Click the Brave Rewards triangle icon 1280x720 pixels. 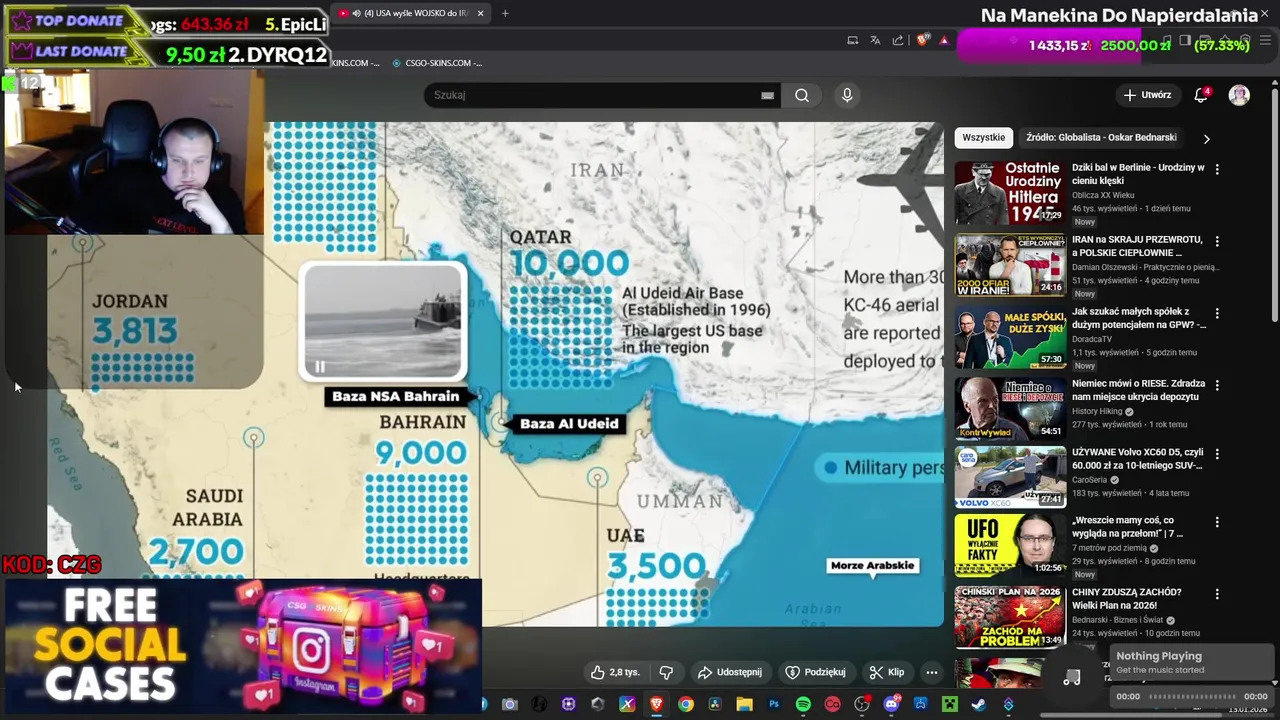944,40
